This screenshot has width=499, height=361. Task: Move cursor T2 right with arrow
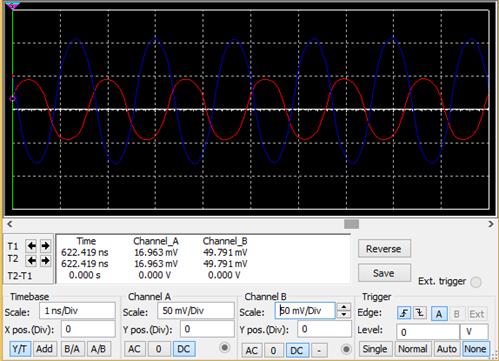tap(45, 260)
